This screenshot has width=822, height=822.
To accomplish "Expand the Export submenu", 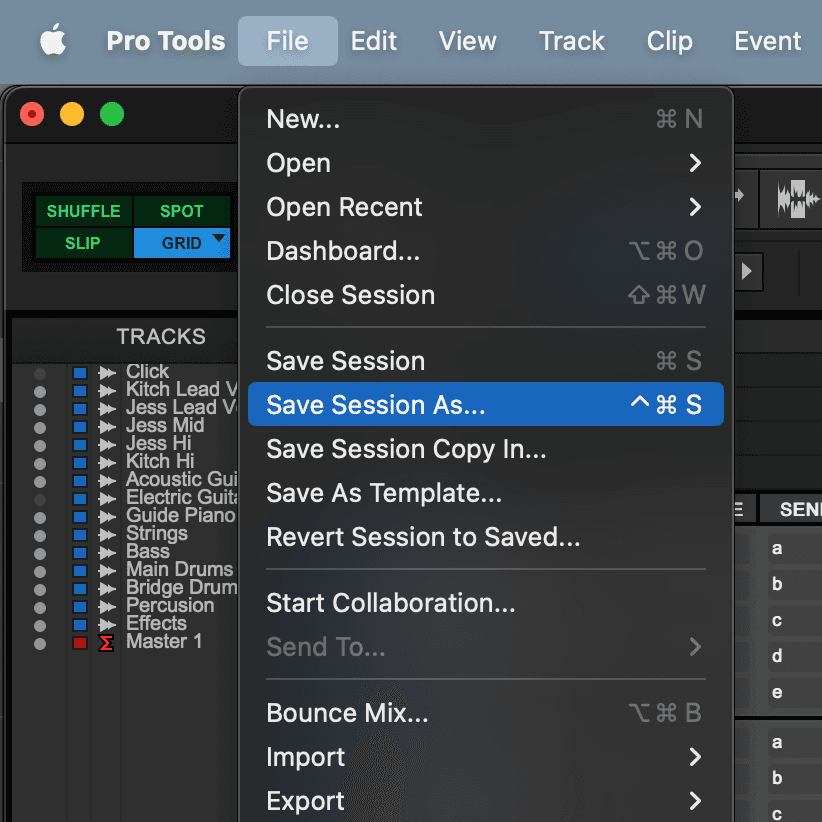I will pos(485,802).
